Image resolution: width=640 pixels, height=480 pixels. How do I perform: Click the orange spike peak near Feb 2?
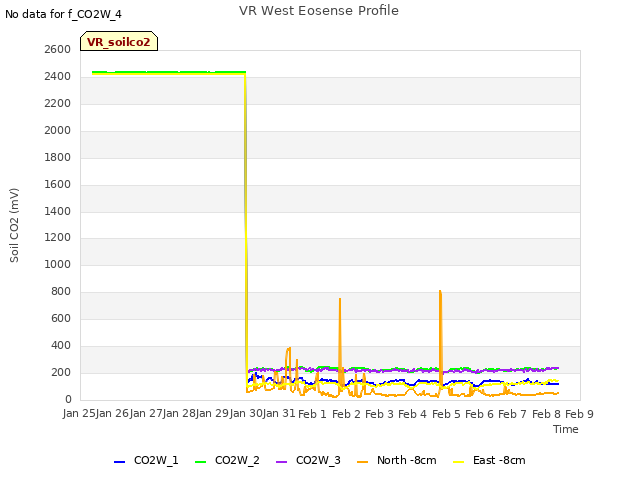(340, 299)
